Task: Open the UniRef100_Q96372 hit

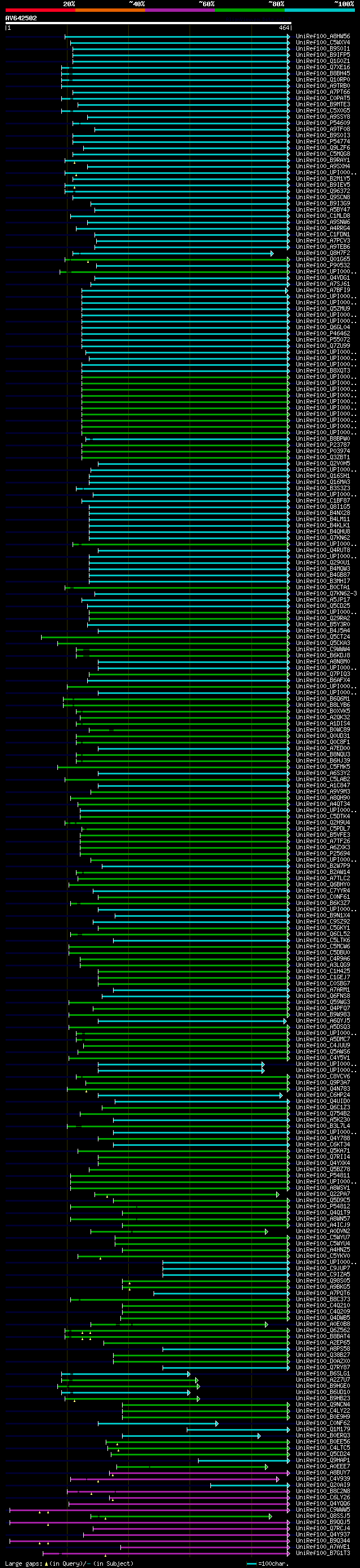Action: click(323, 191)
